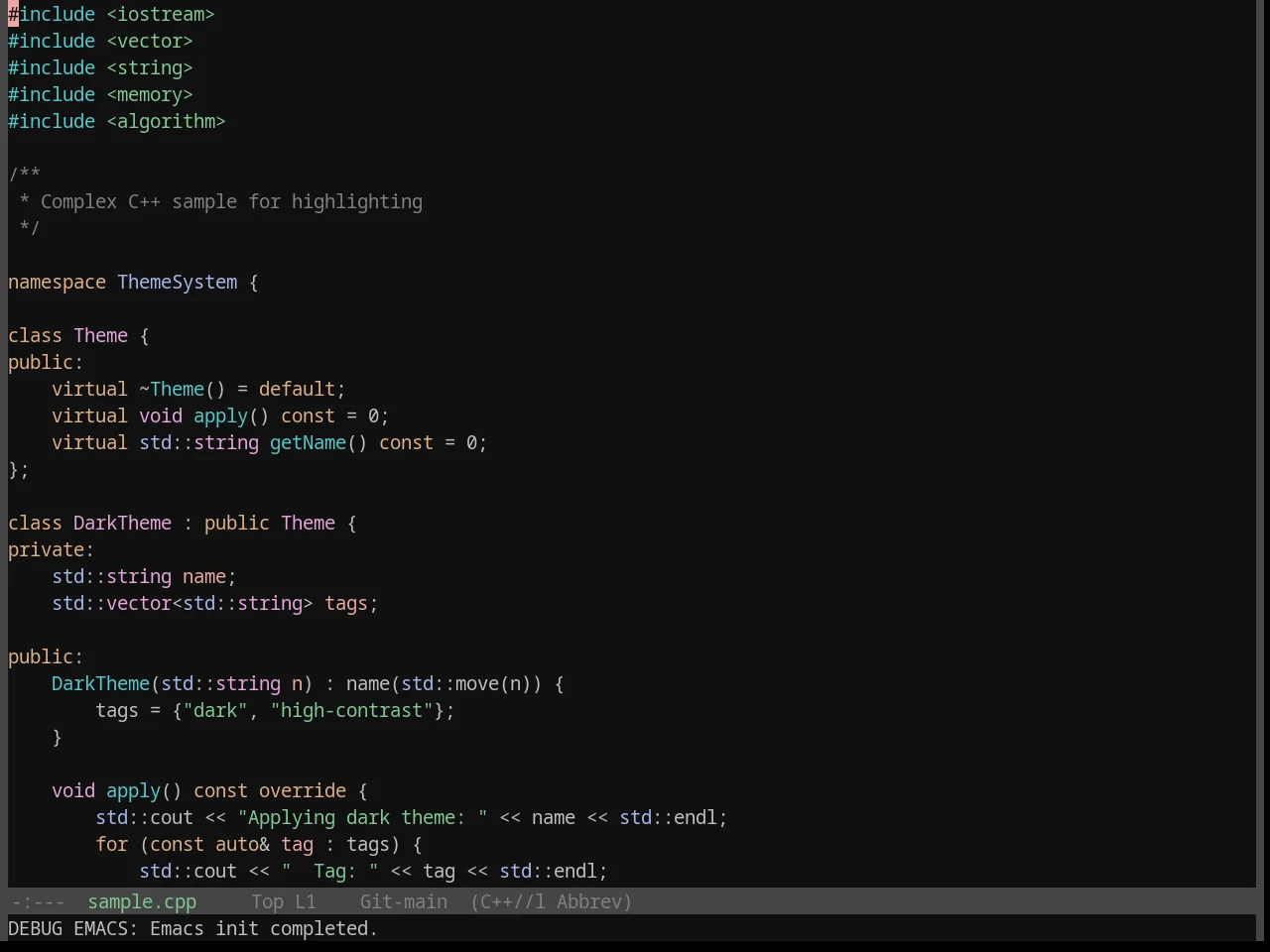Click the 'ThemeSystem' namespace name
This screenshot has width=1270, height=952.
178,282
